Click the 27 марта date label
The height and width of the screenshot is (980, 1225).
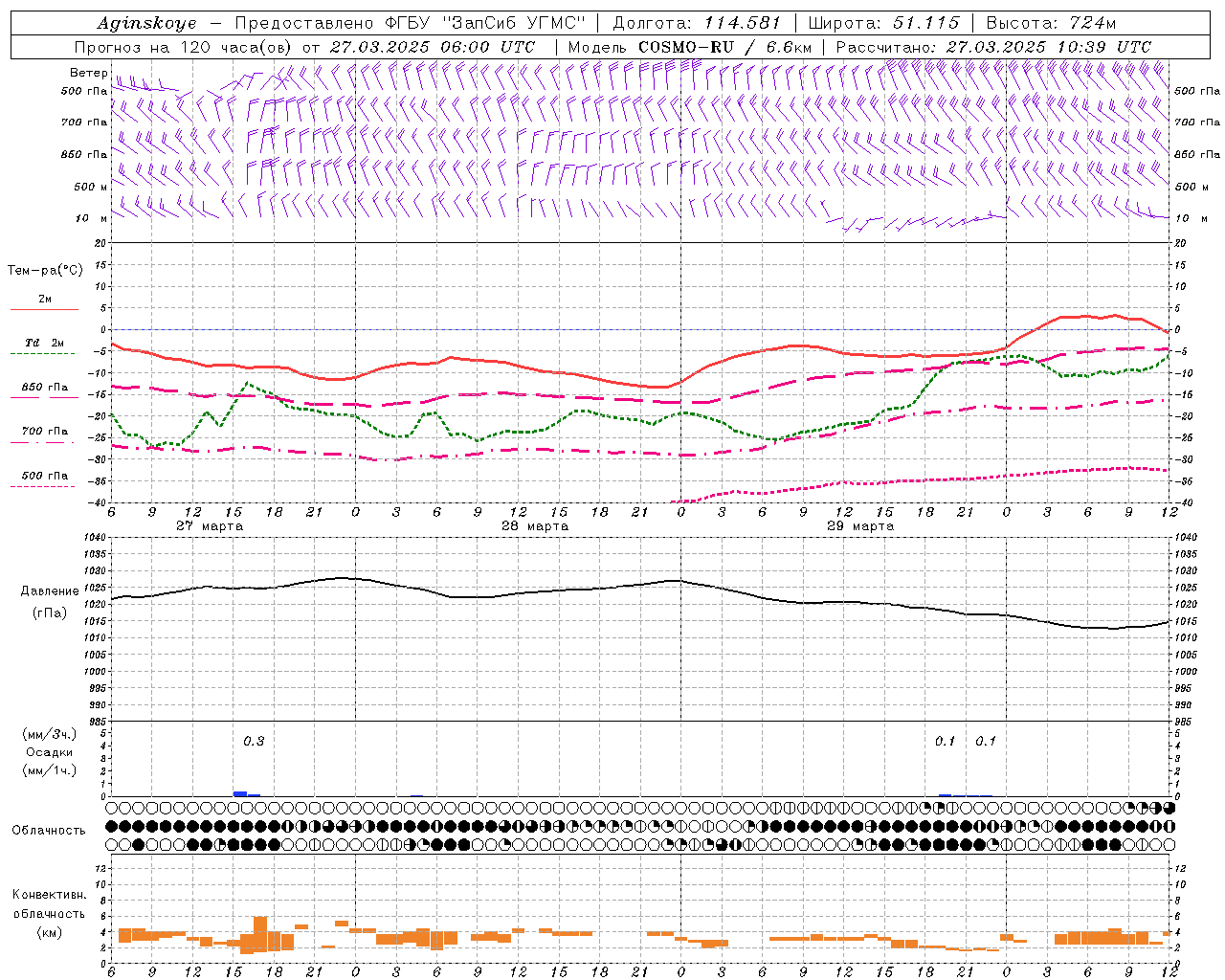point(210,526)
